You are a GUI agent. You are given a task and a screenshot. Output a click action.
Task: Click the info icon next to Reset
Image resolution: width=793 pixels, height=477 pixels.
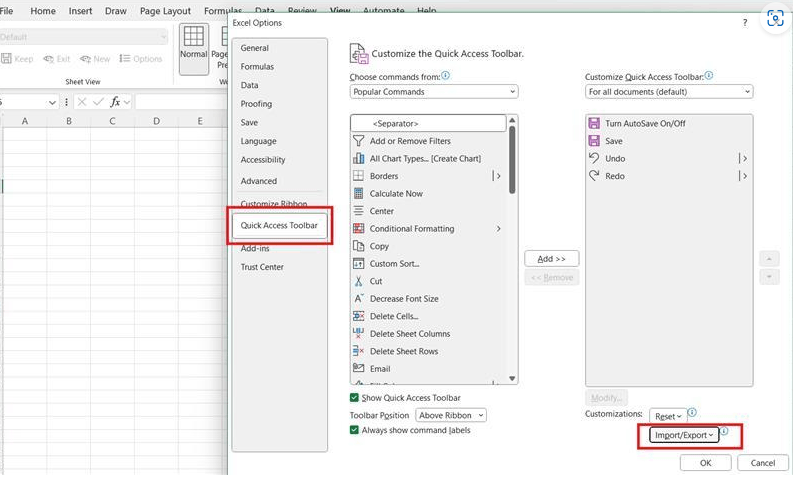692,412
